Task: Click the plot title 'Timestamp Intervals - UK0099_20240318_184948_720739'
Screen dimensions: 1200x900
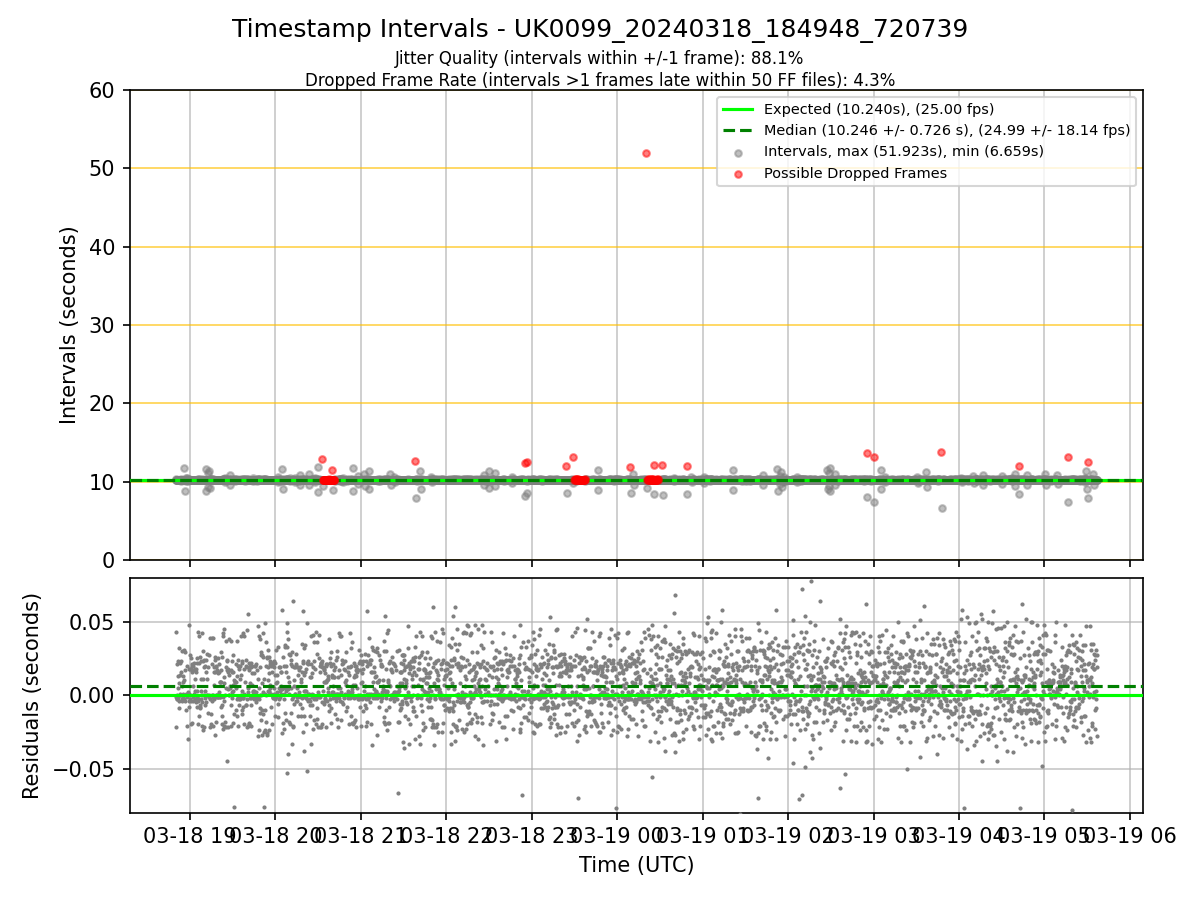Action: [600, 29]
